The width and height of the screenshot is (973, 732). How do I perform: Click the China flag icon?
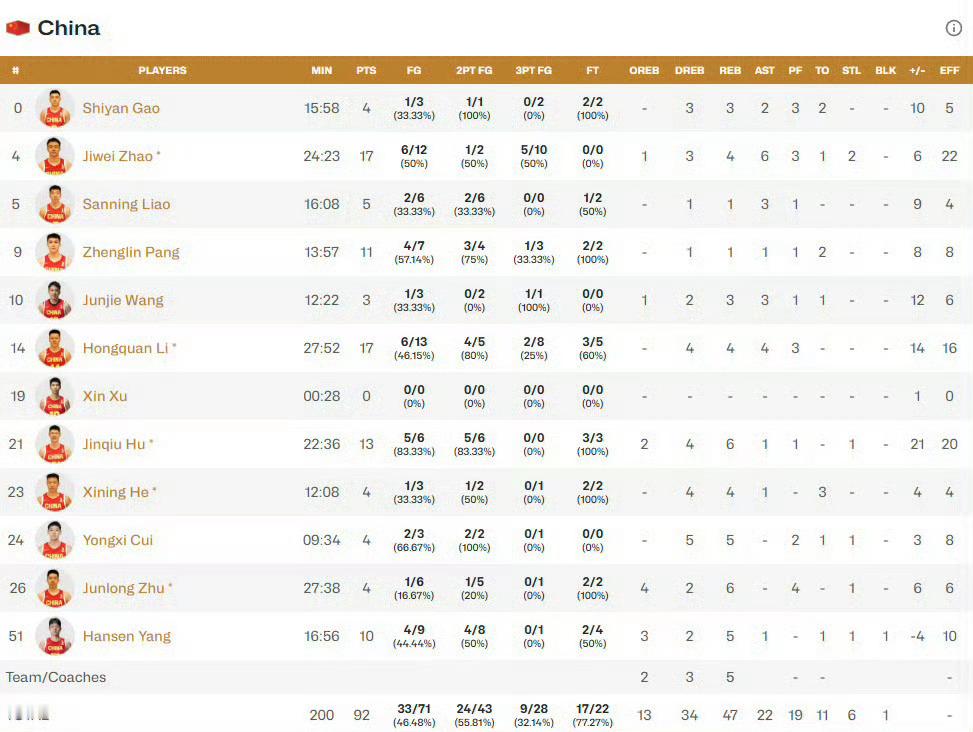click(x=18, y=28)
